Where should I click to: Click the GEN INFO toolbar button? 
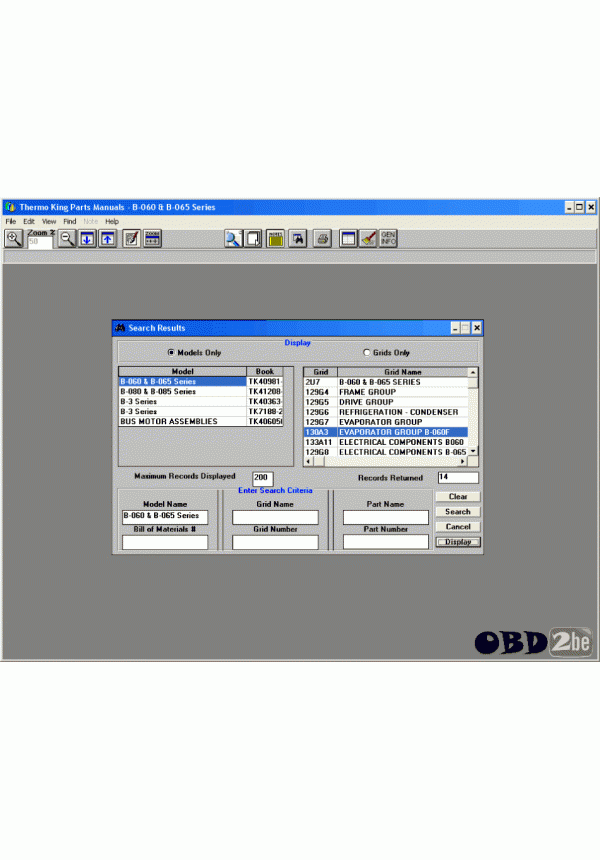click(x=388, y=238)
